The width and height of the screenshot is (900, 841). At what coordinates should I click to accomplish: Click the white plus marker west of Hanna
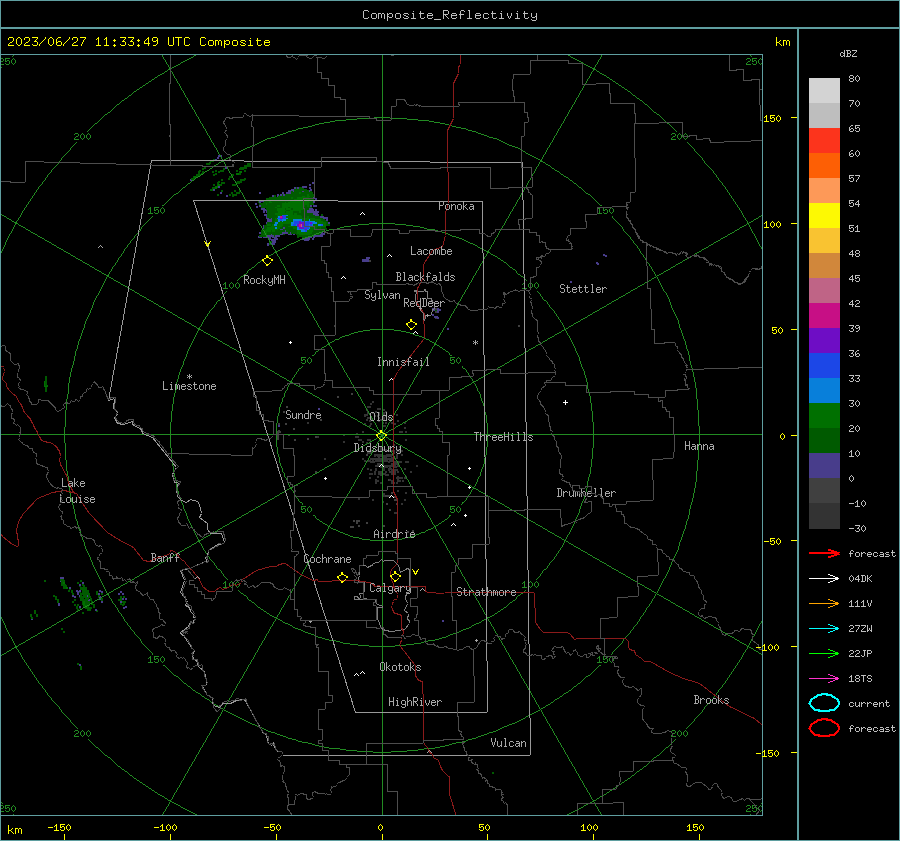coord(565,402)
